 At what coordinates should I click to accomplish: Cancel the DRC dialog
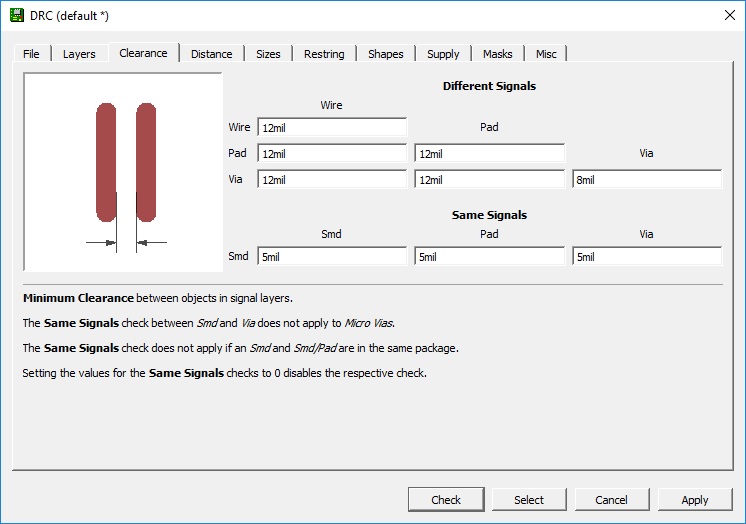click(612, 500)
